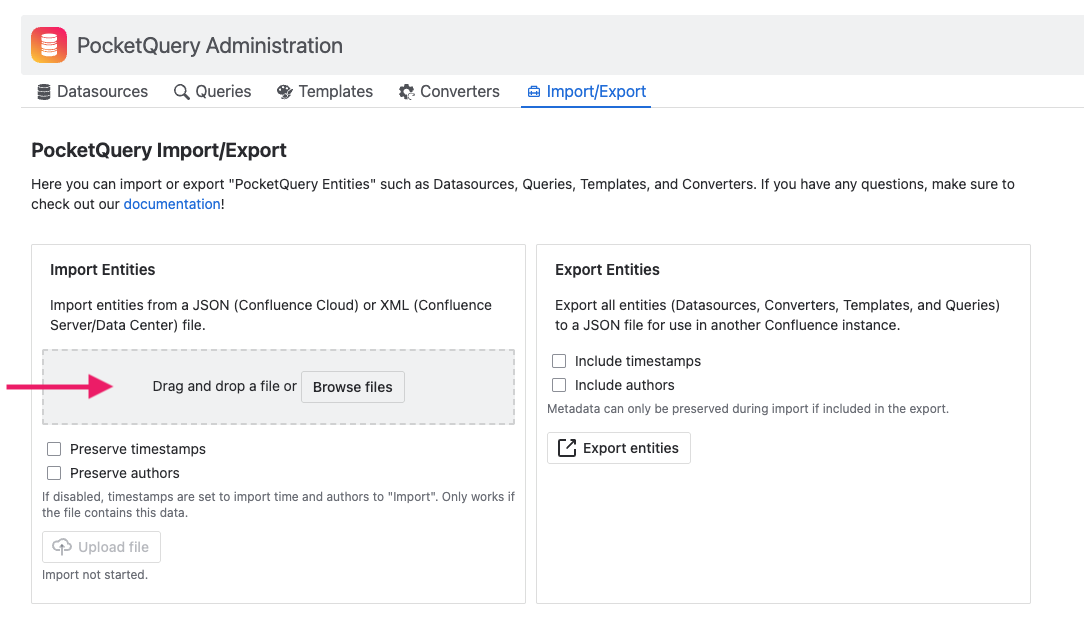1084x640 pixels.
Task: Open the Datasources tab
Action: (x=93, y=92)
